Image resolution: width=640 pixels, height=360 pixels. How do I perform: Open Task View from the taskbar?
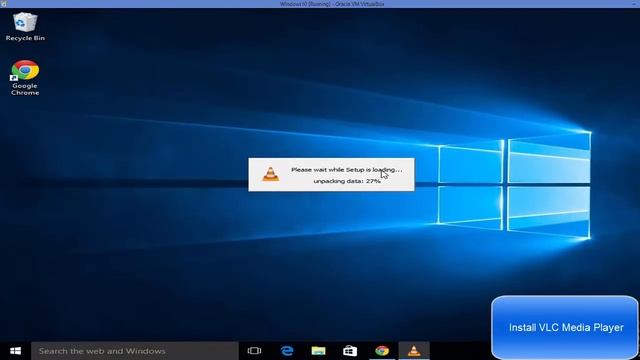[254, 351]
